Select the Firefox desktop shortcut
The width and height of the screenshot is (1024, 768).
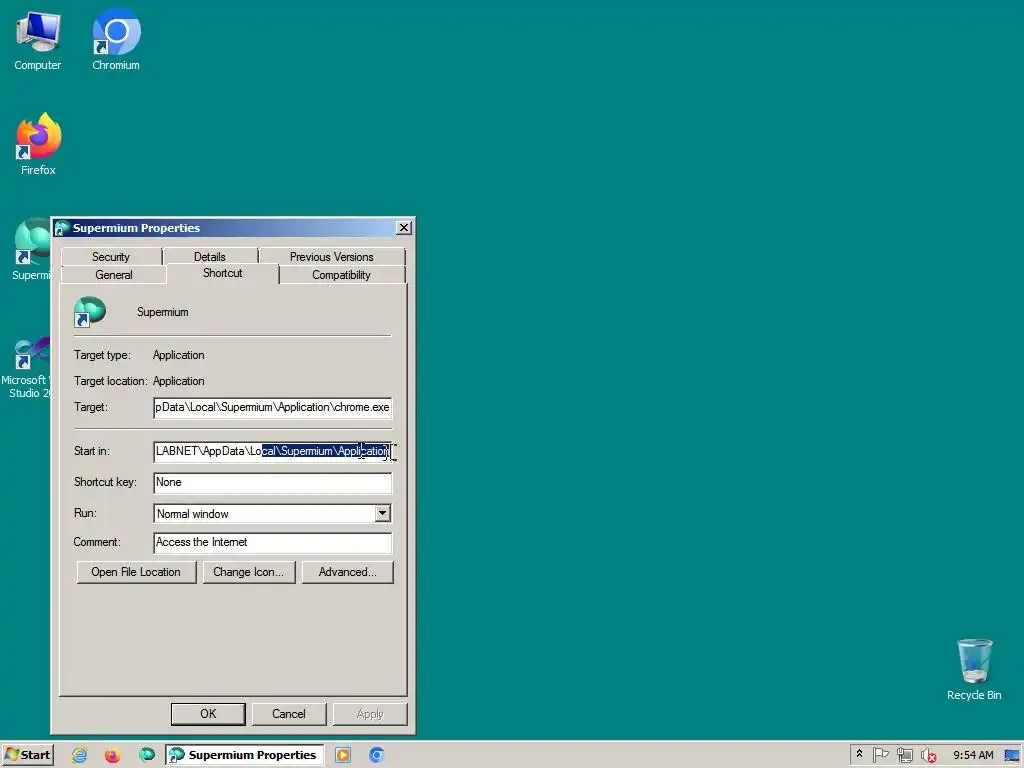pos(38,144)
